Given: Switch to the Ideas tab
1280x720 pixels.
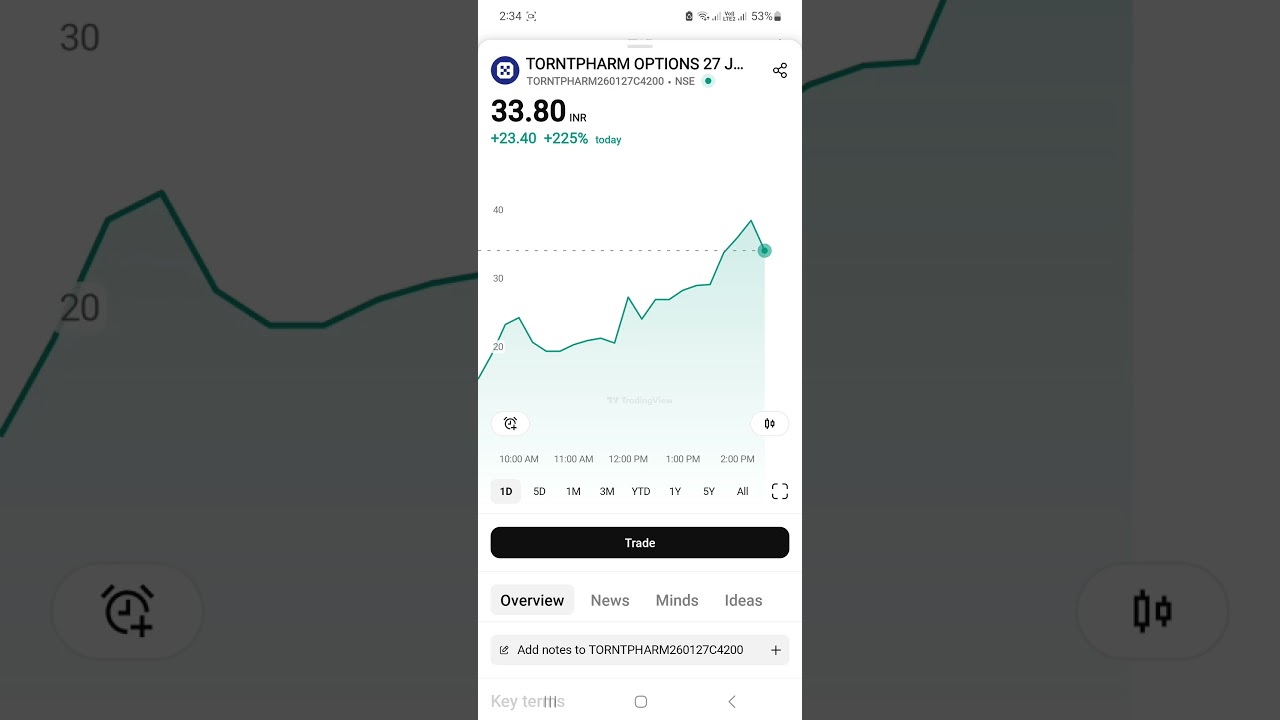Looking at the screenshot, I should (x=743, y=600).
